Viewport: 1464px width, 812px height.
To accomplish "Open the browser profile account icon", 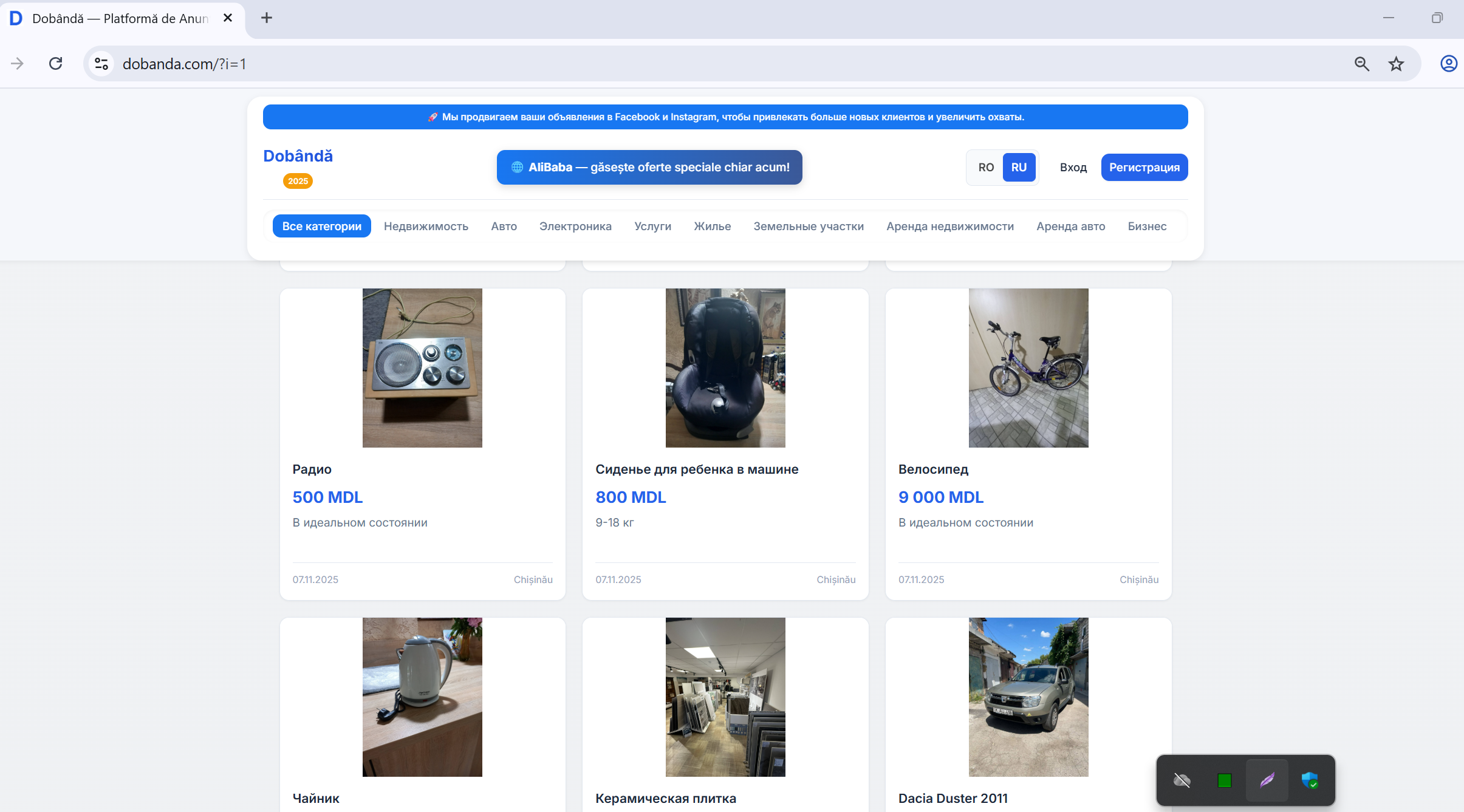I will coord(1448,64).
